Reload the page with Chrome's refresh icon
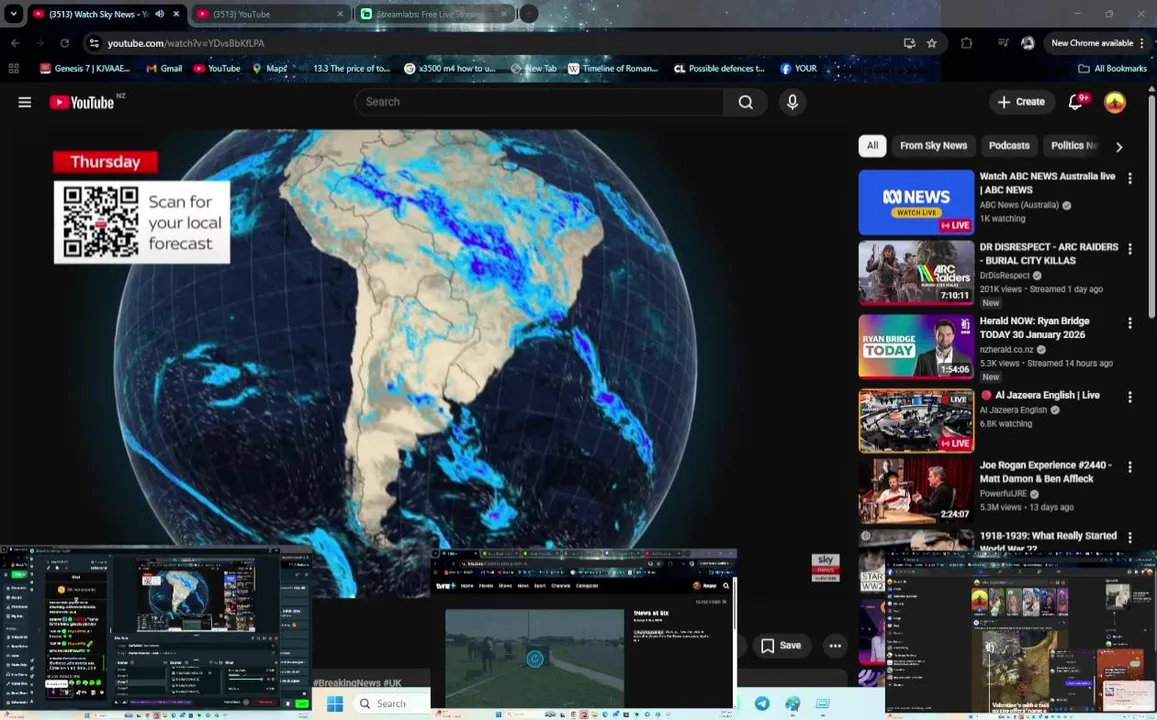The width and height of the screenshot is (1157, 720). pyautogui.click(x=65, y=43)
